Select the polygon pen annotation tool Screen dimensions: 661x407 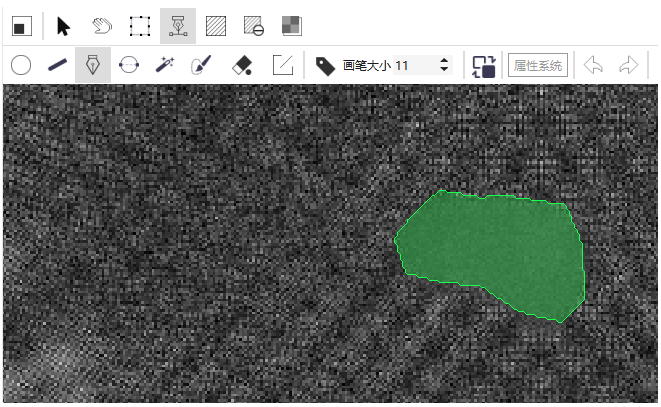[178, 25]
